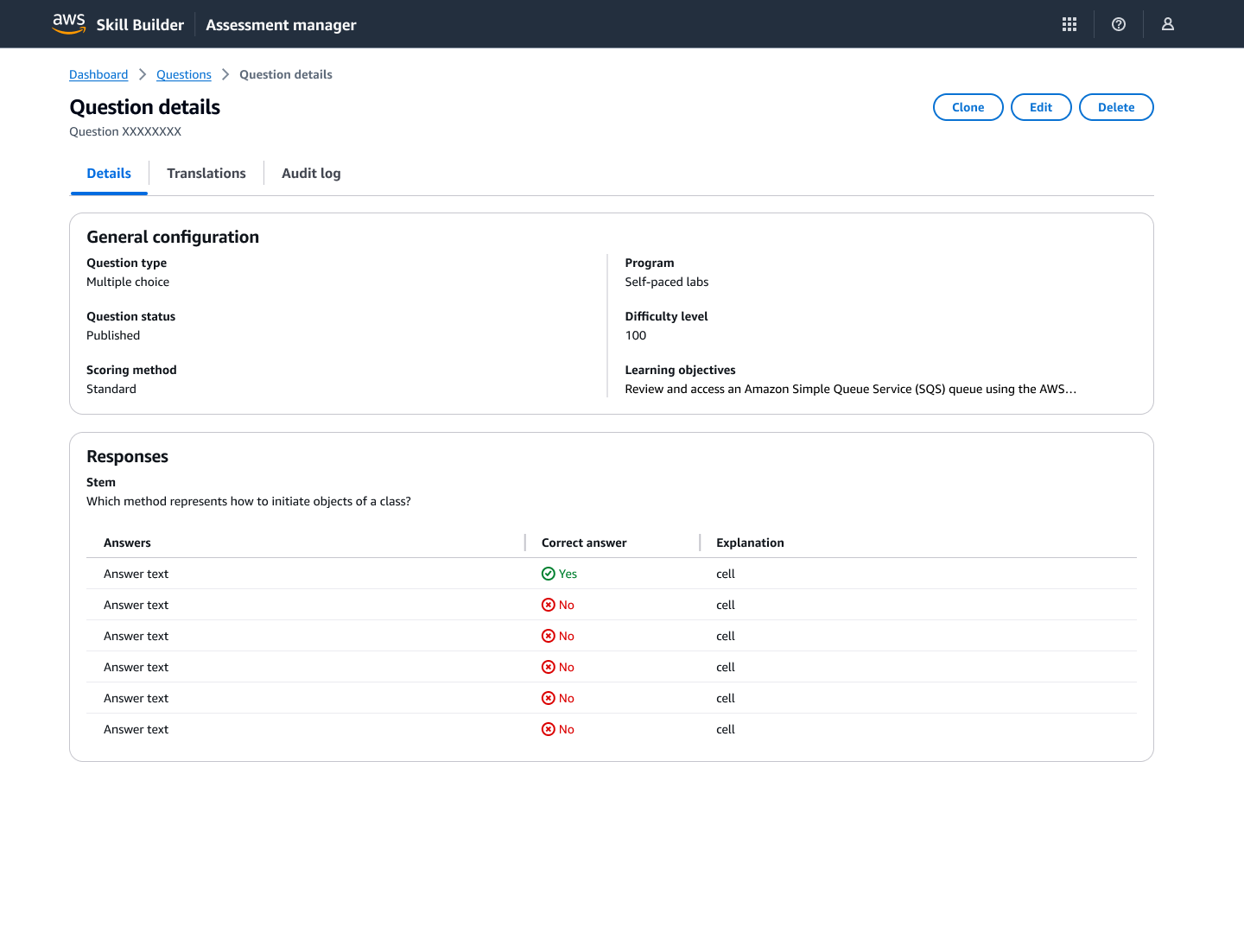1244x952 pixels.
Task: Click the Yes correct answer value
Action: pyautogui.click(x=568, y=574)
